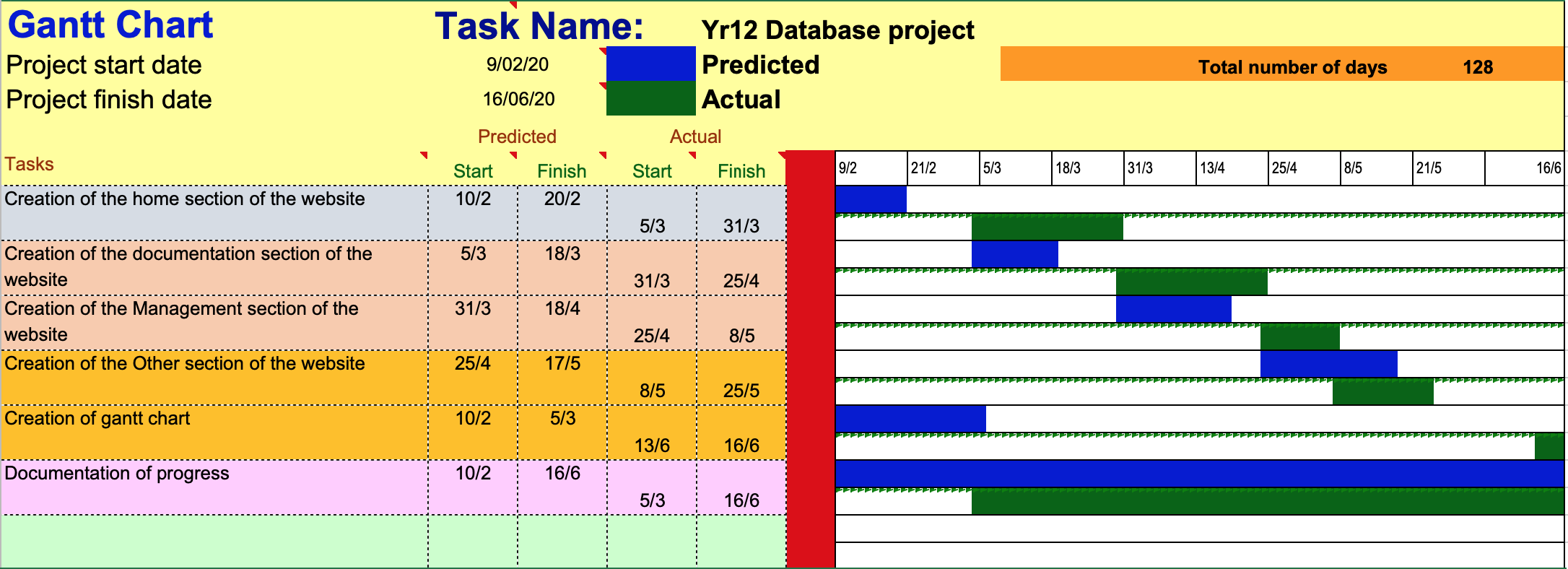The width and height of the screenshot is (1568, 569).
Task: Click Other section predicted finish 17/5
Action: (562, 363)
